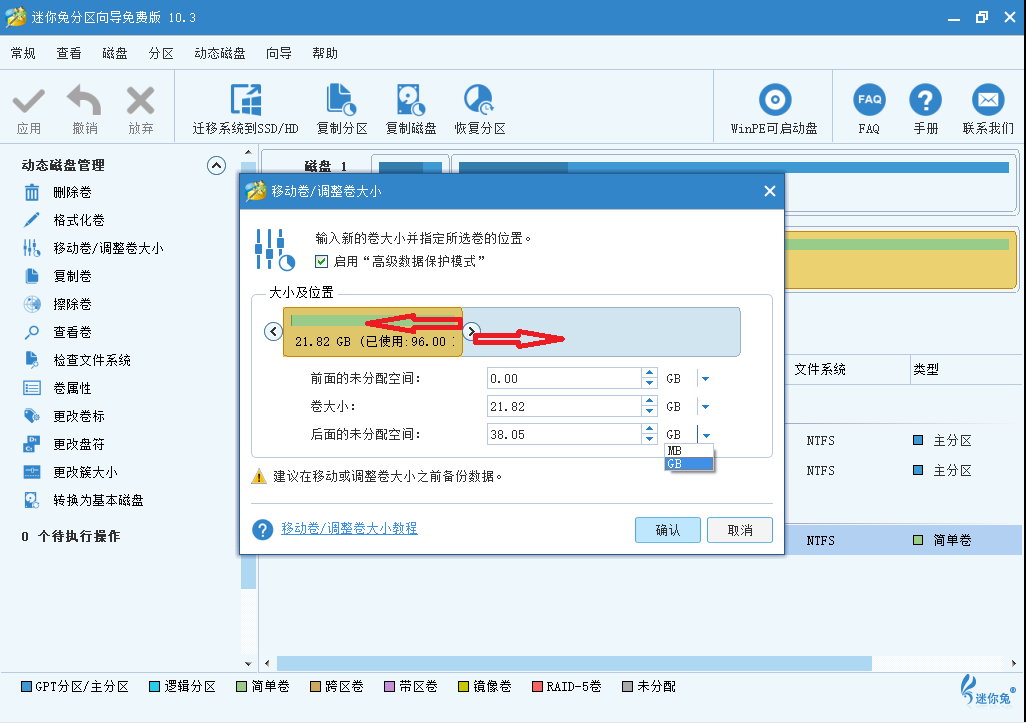Select the simple volume (简单卷) NTFS row

903,540
